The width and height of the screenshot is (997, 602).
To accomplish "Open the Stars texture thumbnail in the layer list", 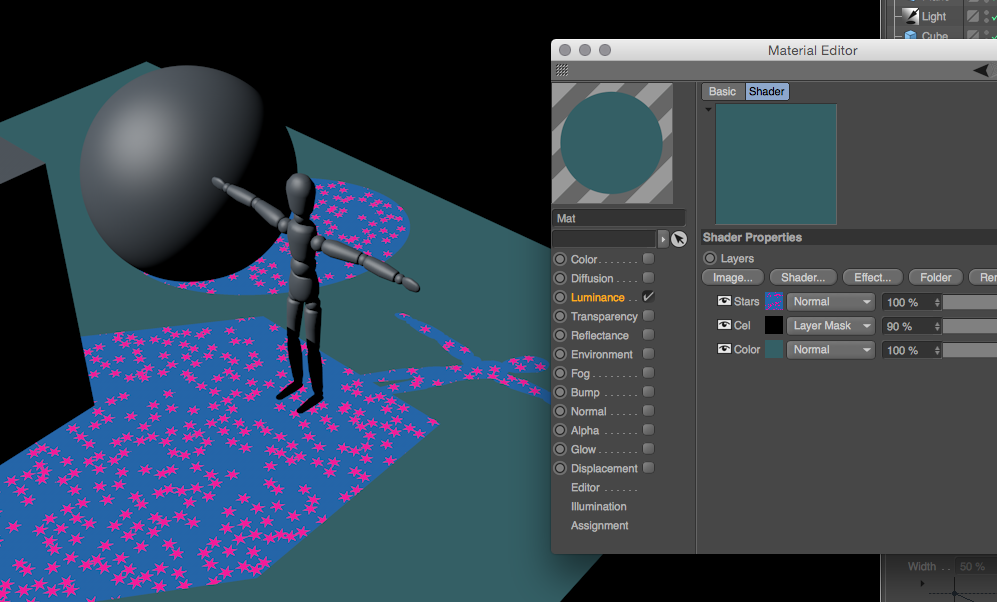I will [x=773, y=301].
